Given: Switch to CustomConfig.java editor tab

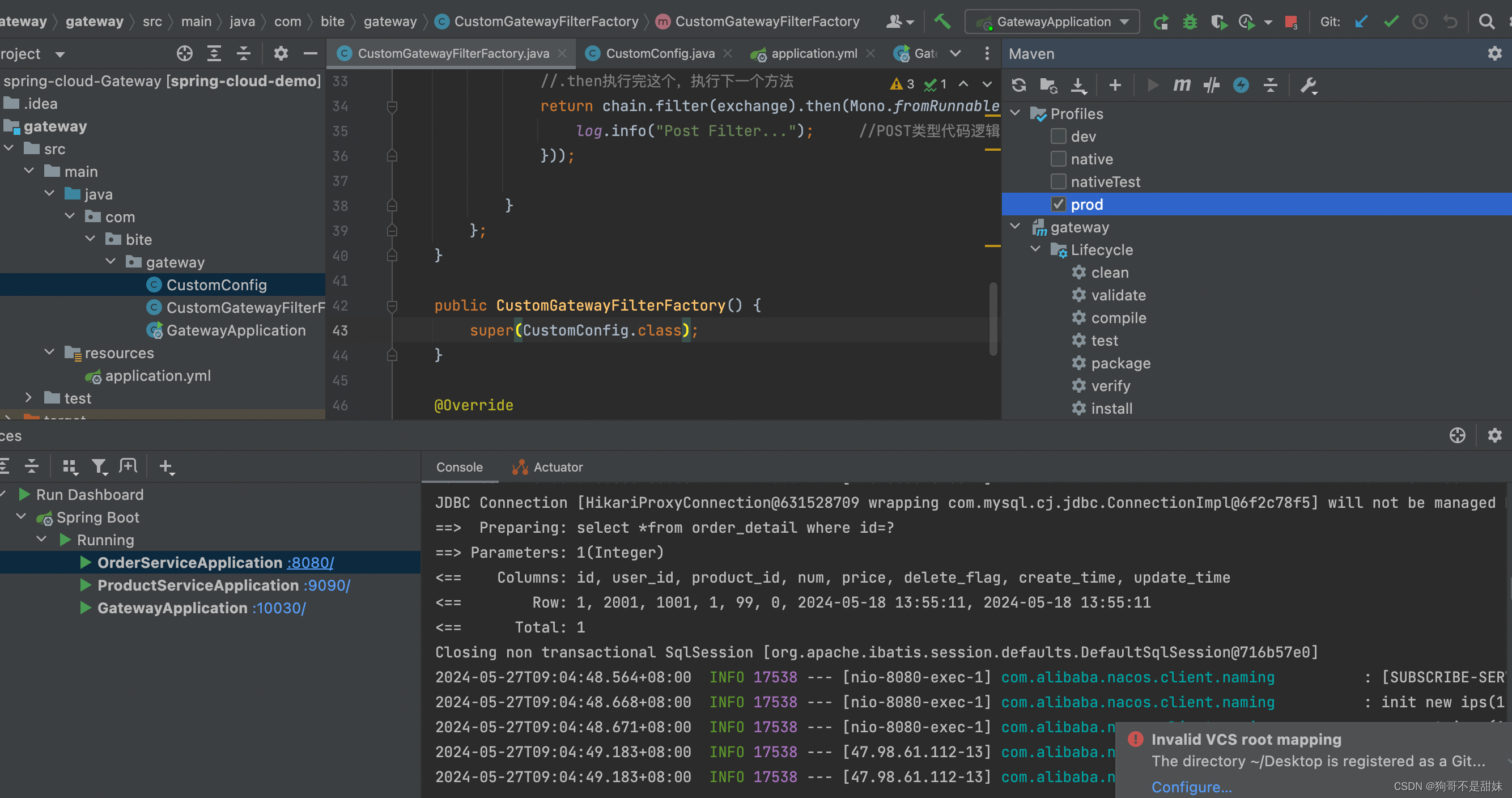Looking at the screenshot, I should point(659,53).
